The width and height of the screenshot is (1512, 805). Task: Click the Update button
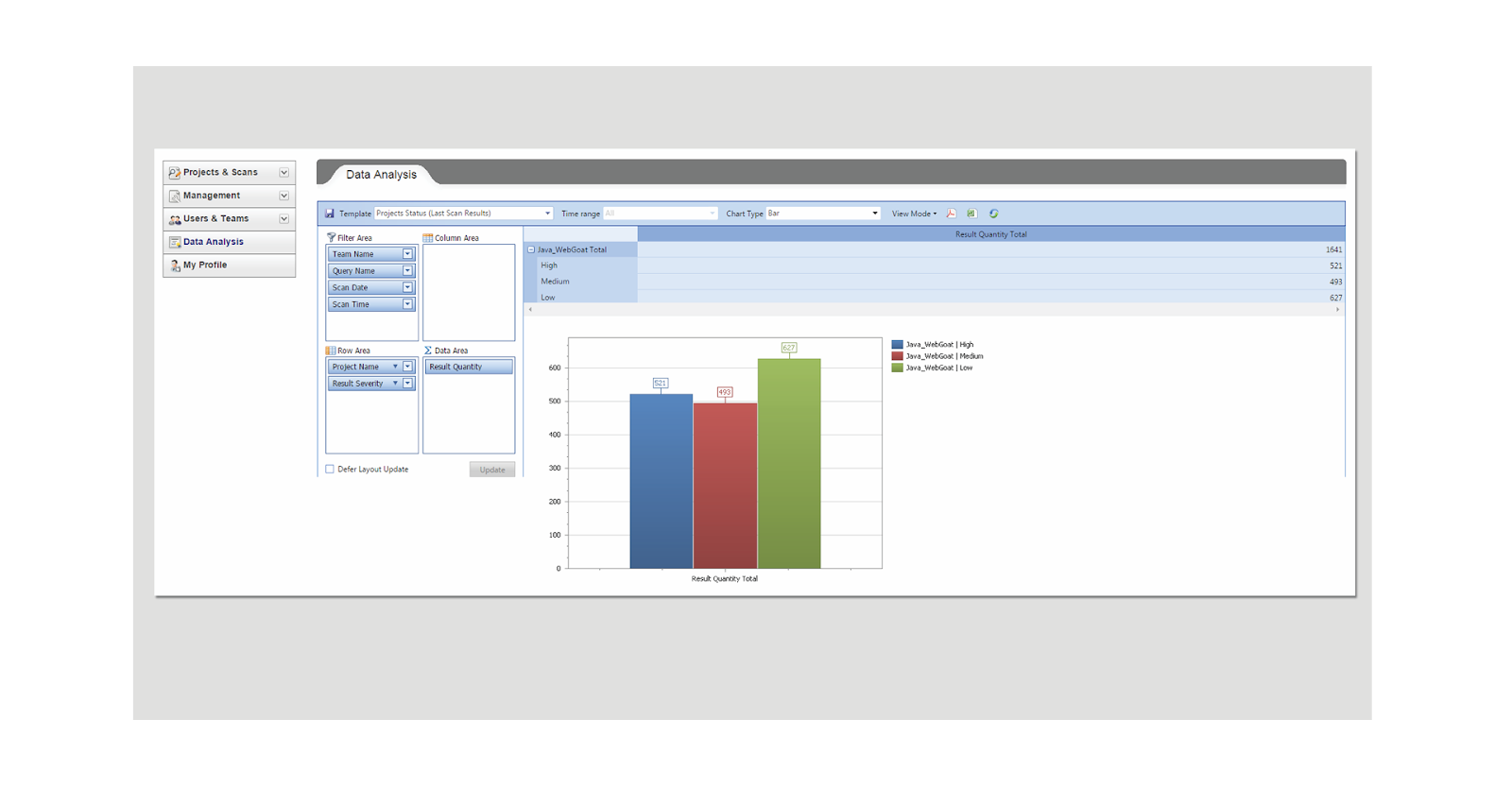point(492,470)
